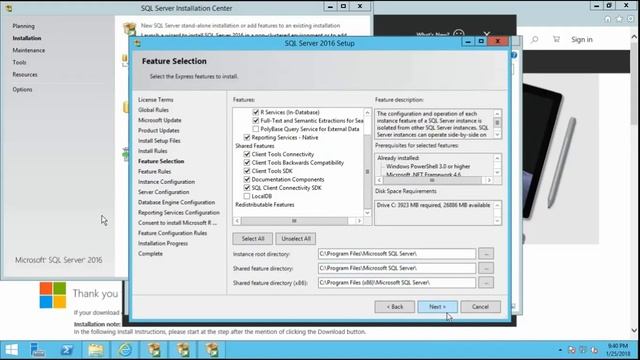The height and width of the screenshot is (360, 640).
Task: Click the Instance Configuration step
Action: pyautogui.click(x=166, y=182)
